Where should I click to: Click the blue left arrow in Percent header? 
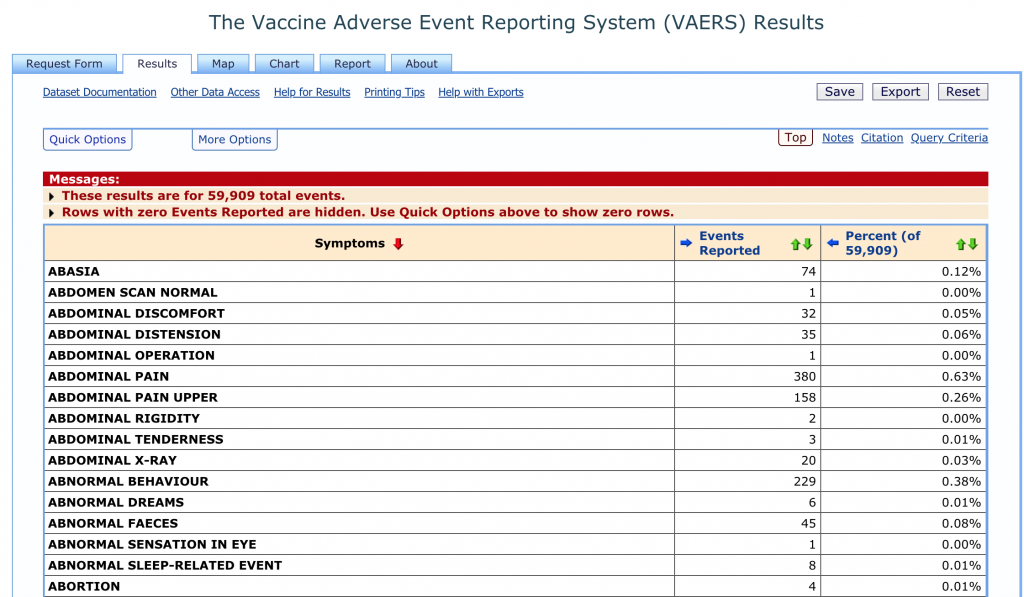coord(833,243)
